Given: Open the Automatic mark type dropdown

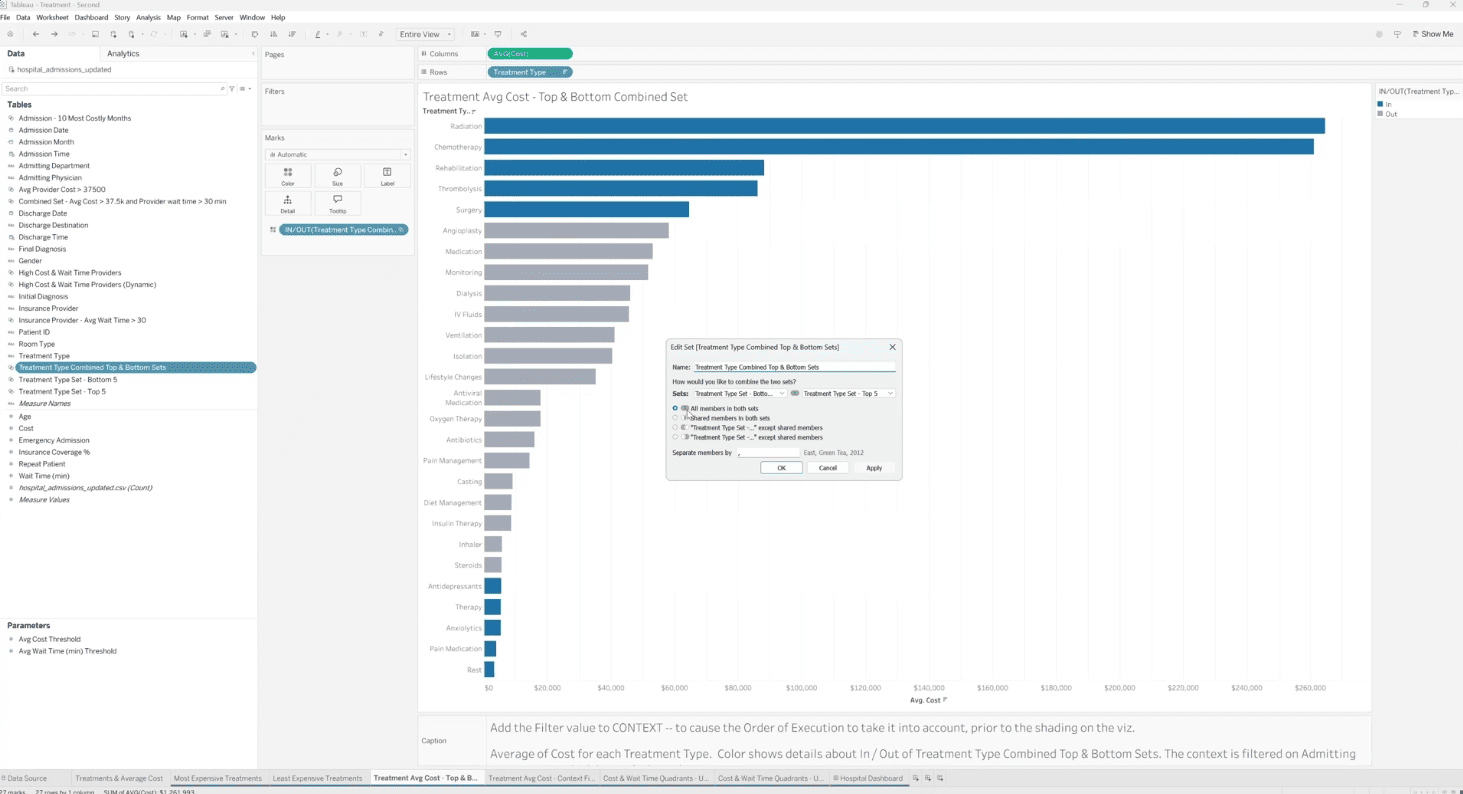Looking at the screenshot, I should click(x=337, y=155).
